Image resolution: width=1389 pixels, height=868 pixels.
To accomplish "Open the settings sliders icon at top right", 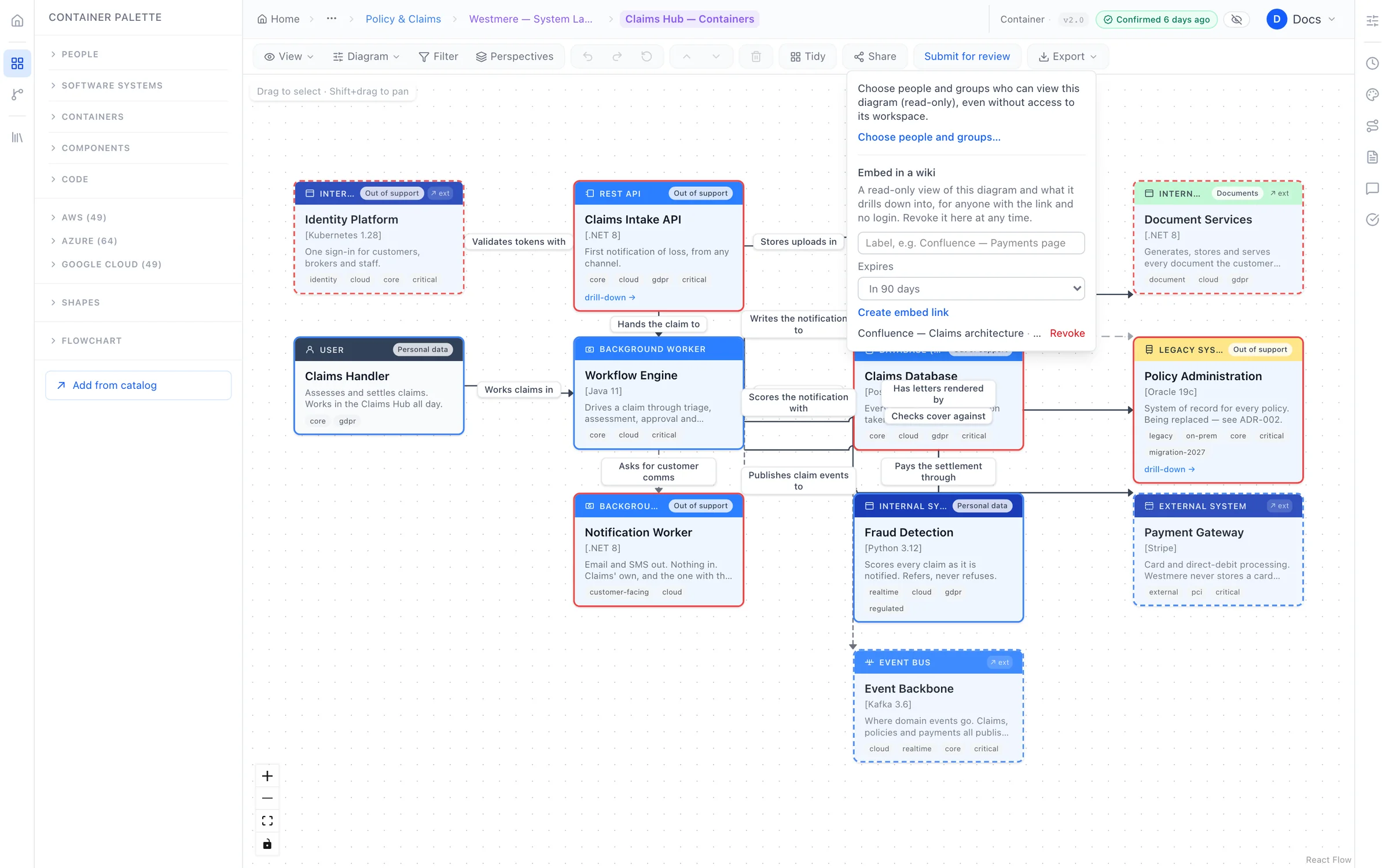I will [1372, 21].
